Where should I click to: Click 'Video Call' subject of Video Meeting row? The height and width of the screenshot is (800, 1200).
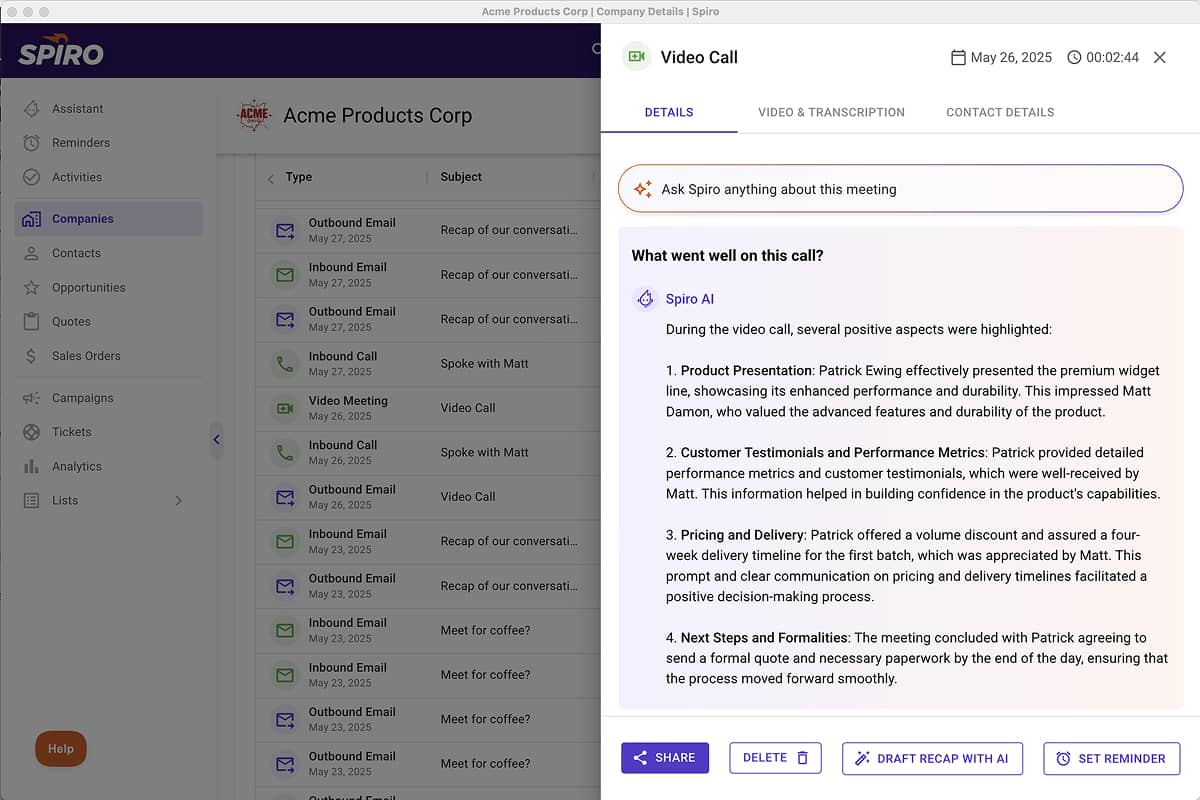[x=468, y=408]
